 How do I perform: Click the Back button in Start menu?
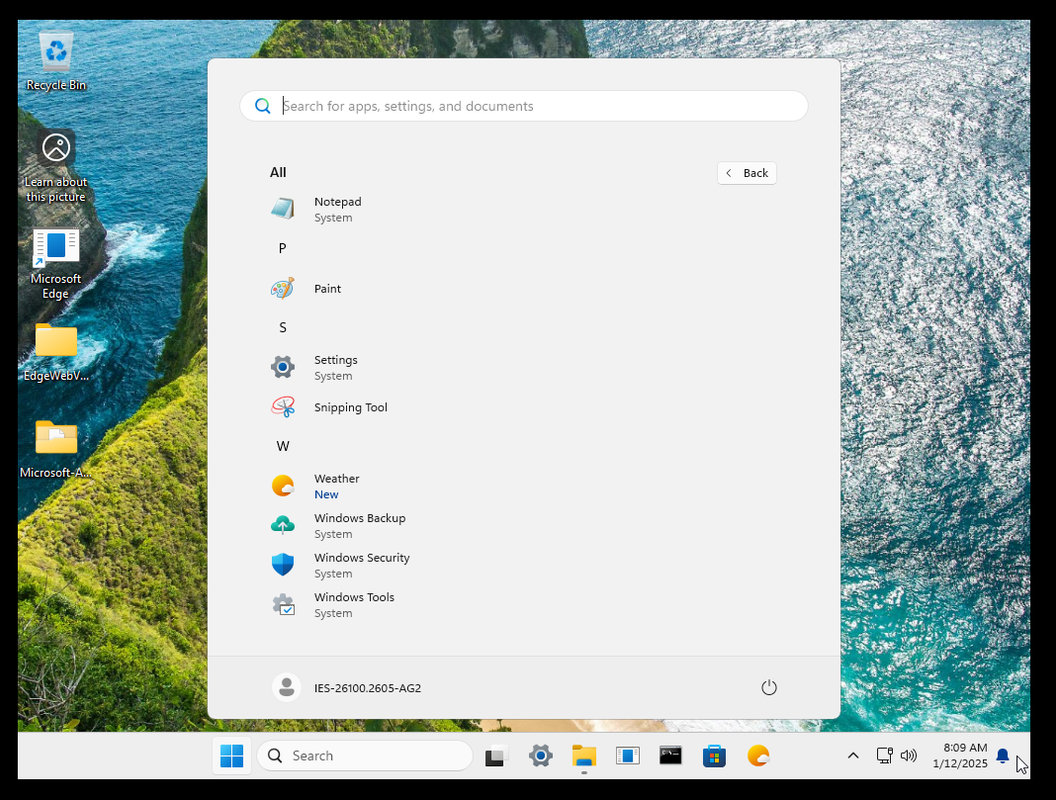click(x=747, y=173)
